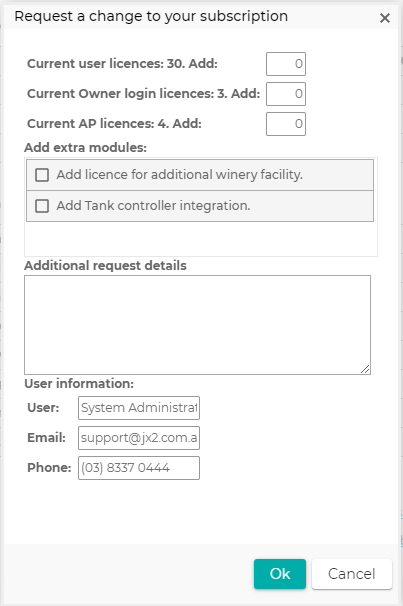Click the 'Current Owner login licences' label
403x606 pixels.
143,94
